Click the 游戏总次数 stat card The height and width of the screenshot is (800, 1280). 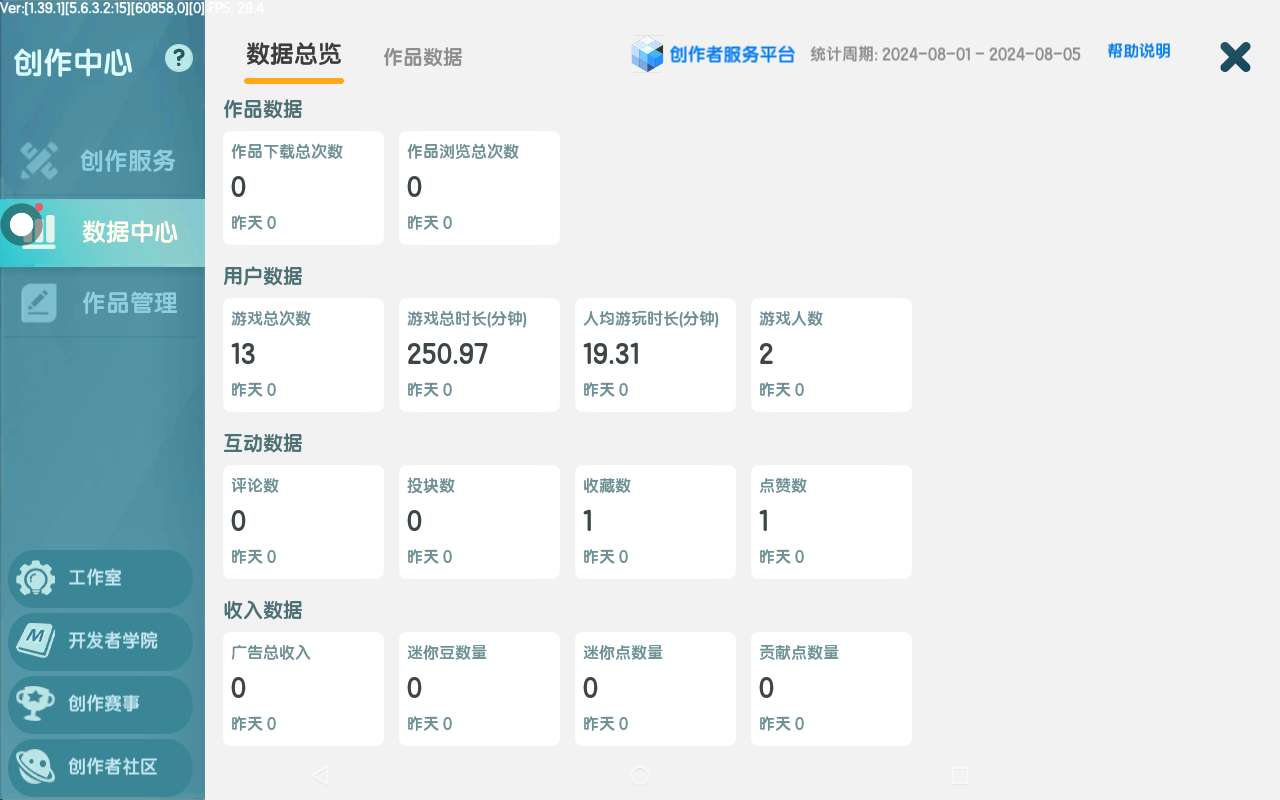coord(303,355)
